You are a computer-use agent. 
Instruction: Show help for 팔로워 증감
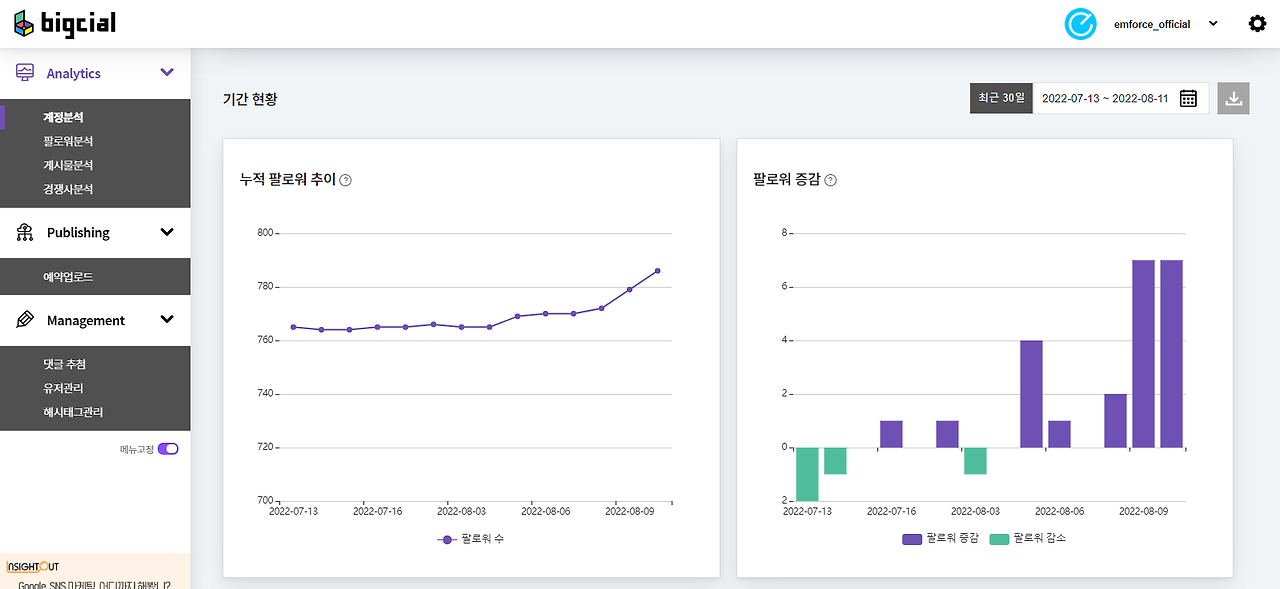830,180
